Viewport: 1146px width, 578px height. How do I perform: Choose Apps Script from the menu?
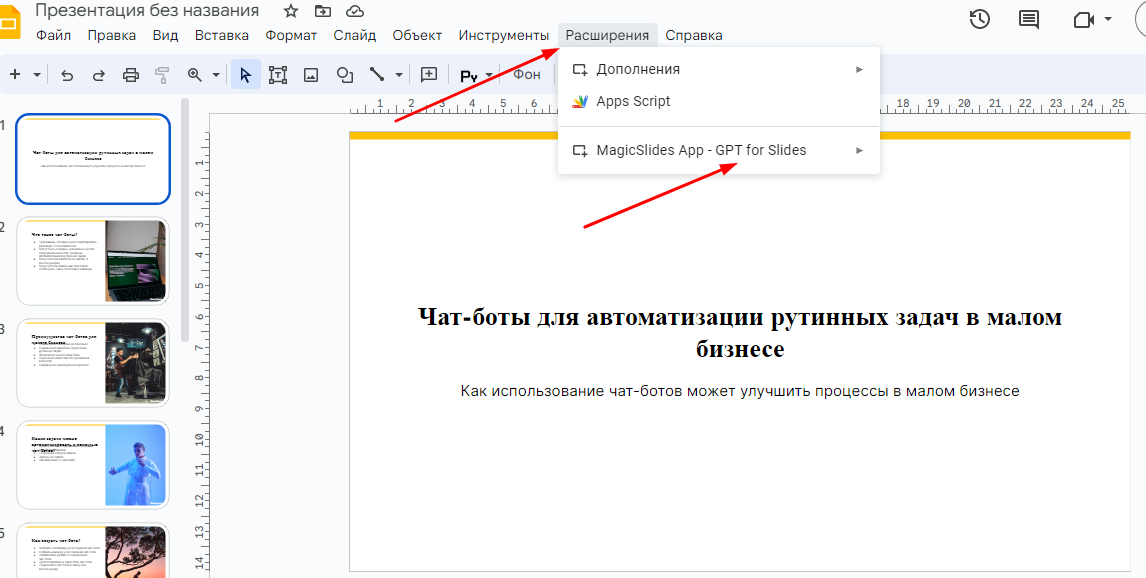718,102
